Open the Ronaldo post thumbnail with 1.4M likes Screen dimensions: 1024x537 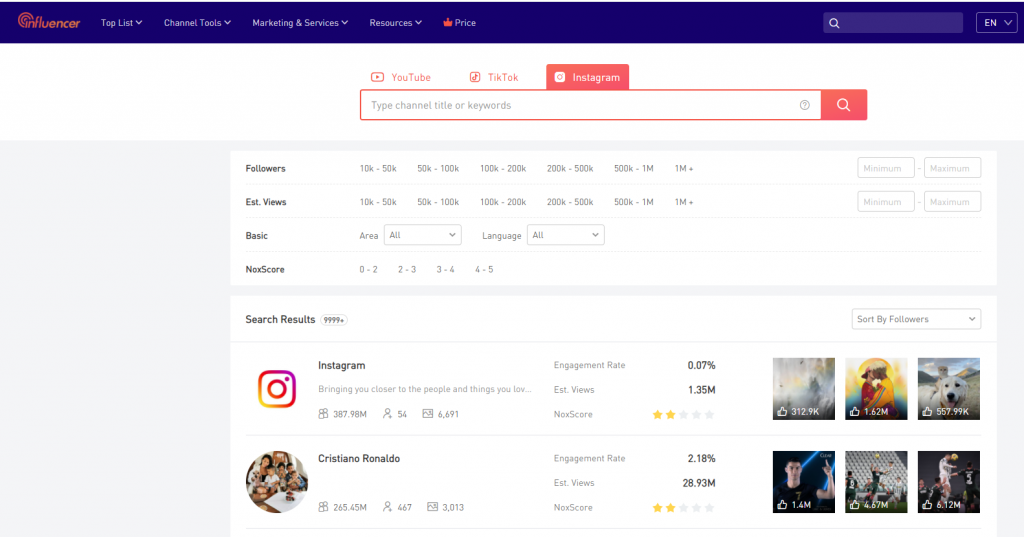coord(804,482)
